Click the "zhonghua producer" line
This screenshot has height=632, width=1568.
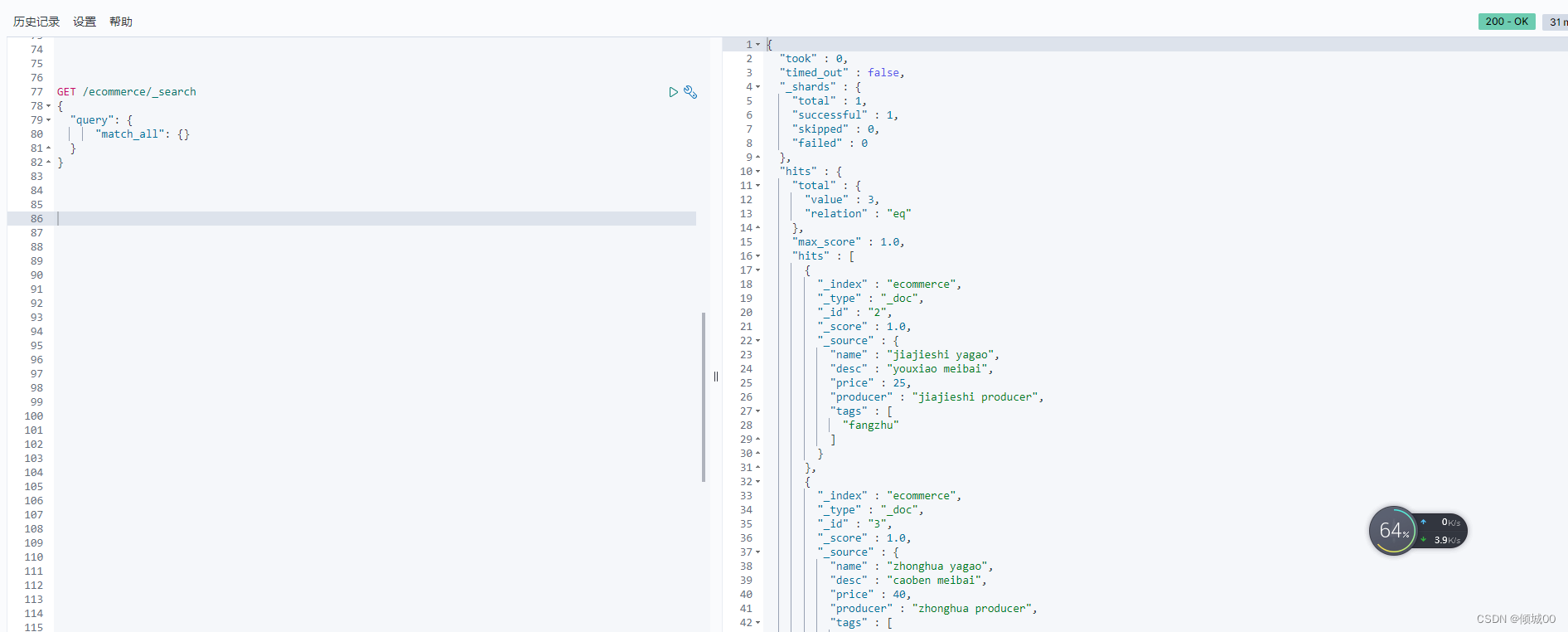pyautogui.click(x=933, y=609)
